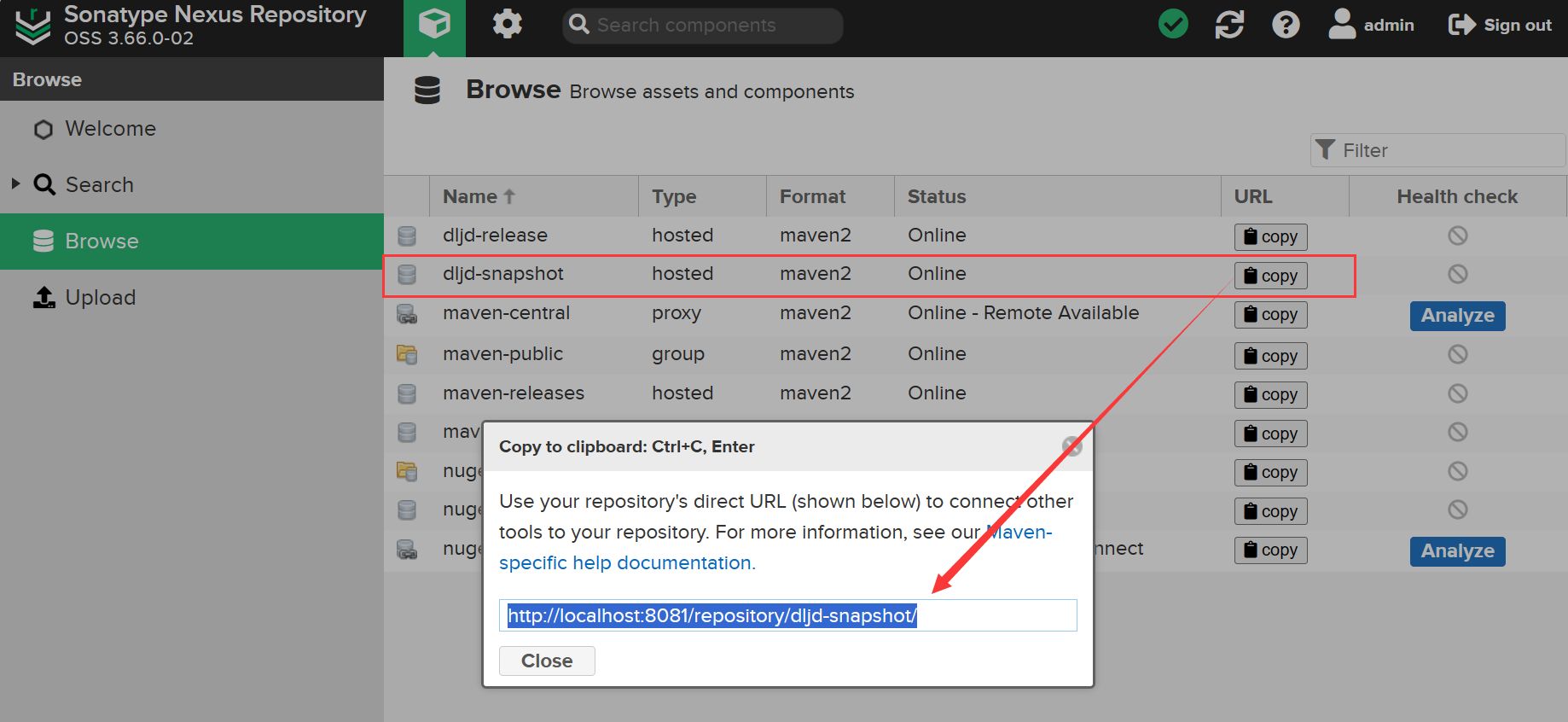
Task: Open the dljd-release repository name
Action: [x=495, y=236]
